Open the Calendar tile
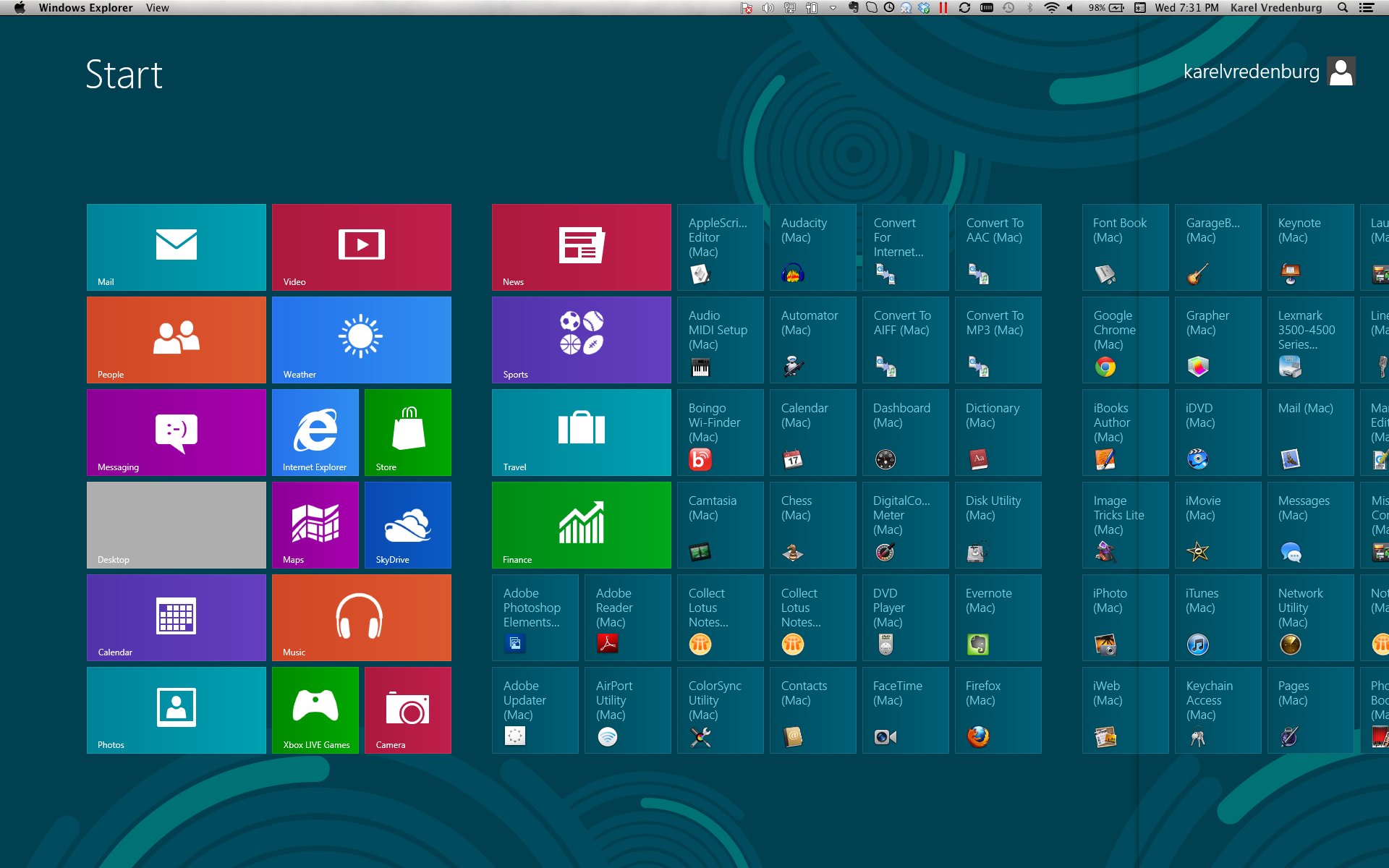This screenshot has width=1389, height=868. point(177,618)
